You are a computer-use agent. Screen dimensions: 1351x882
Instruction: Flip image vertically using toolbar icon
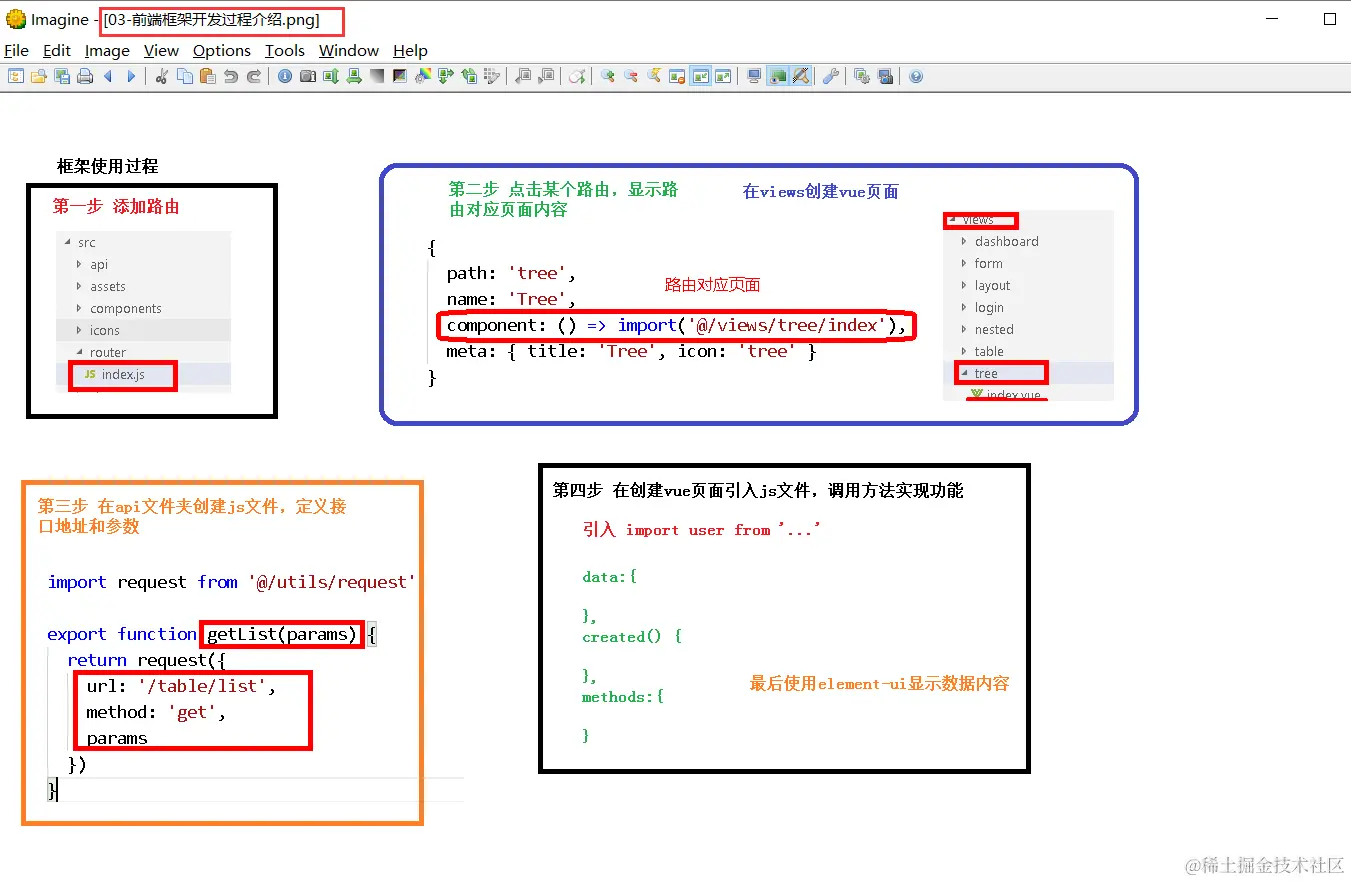[x=331, y=76]
